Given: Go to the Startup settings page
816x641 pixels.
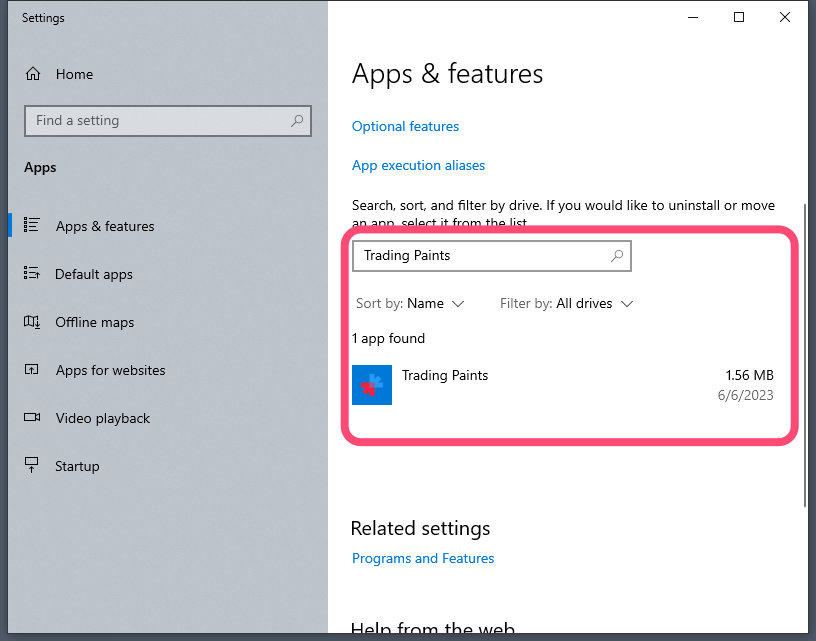Looking at the screenshot, I should coord(77,466).
